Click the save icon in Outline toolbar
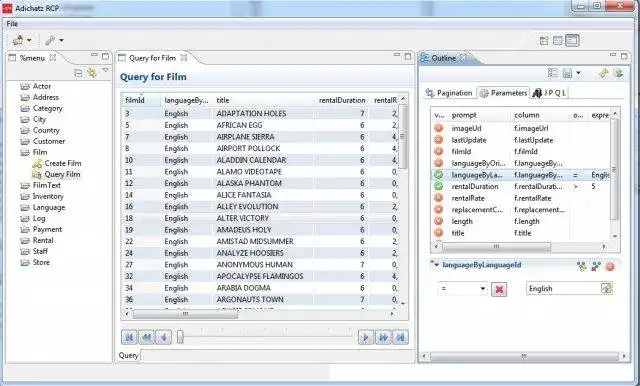This screenshot has height=386, width=640. (x=567, y=73)
